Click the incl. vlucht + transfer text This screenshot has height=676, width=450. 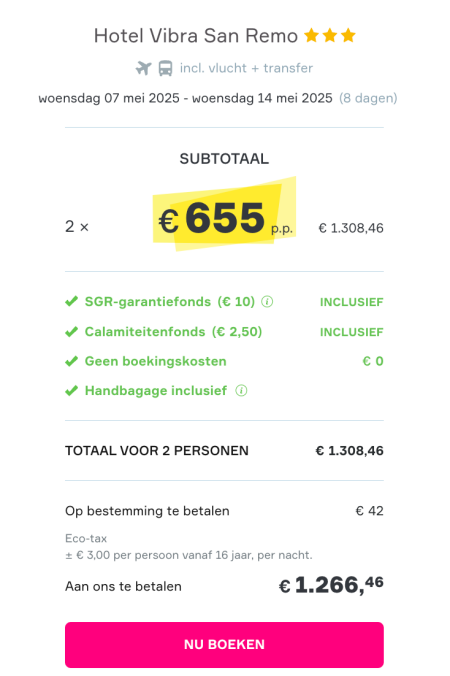pos(246,68)
